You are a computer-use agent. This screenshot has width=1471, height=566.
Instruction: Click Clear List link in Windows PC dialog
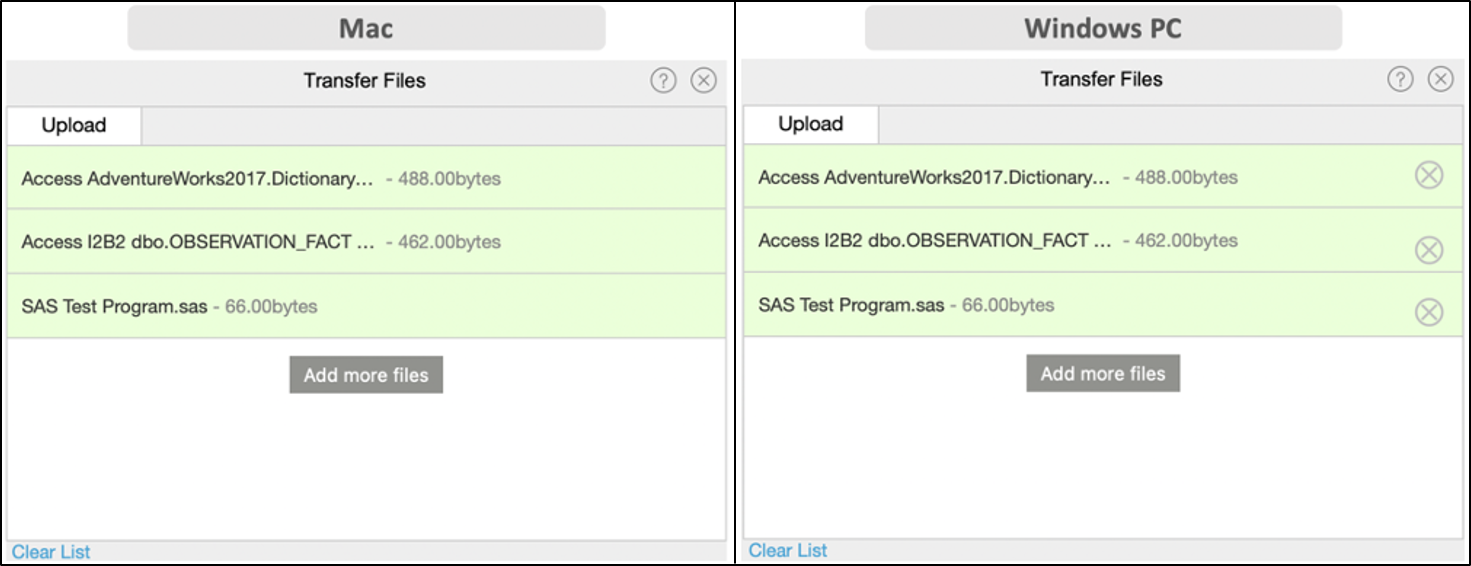click(x=788, y=550)
